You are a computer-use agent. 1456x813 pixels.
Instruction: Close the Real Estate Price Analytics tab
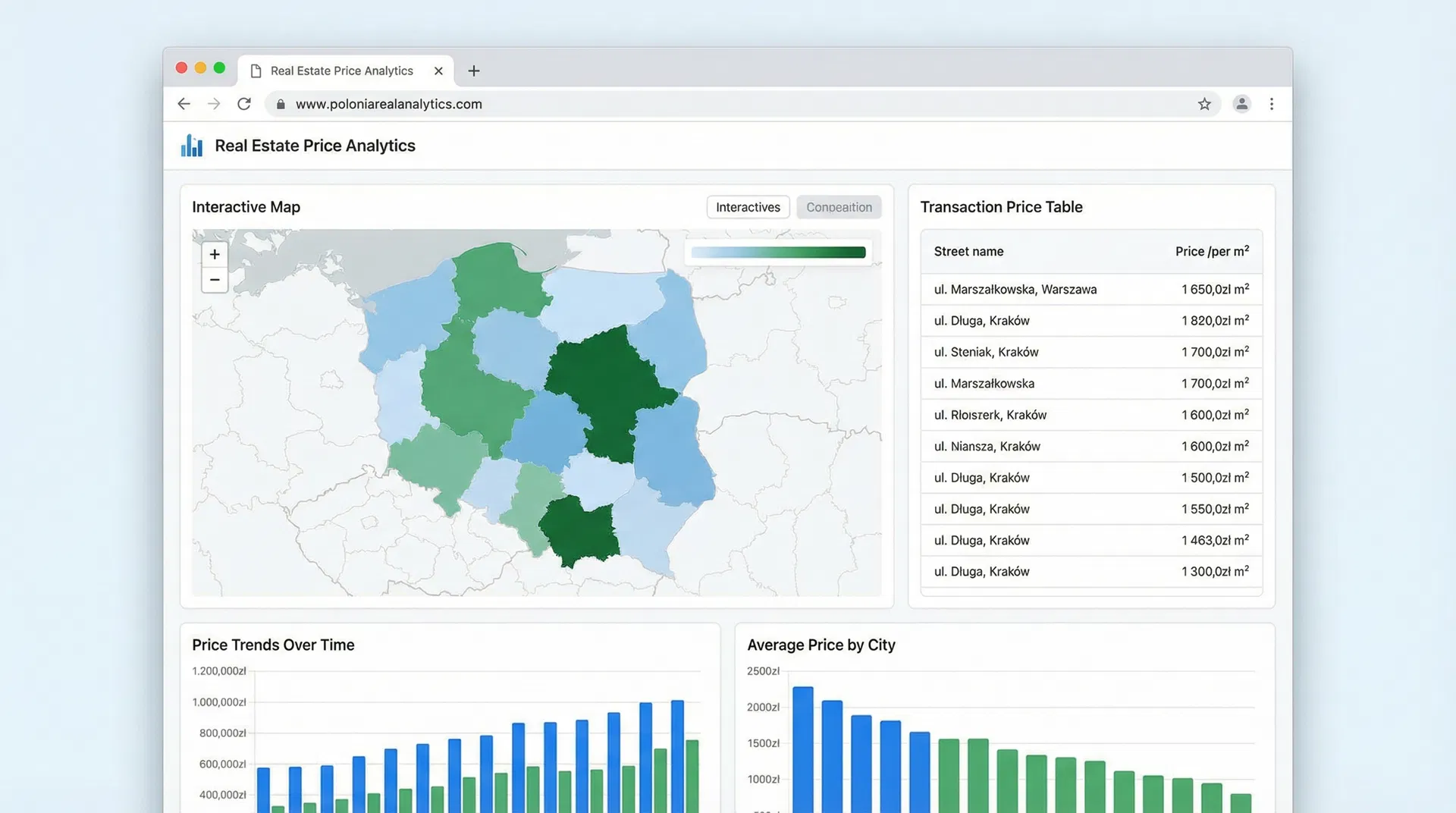(x=438, y=71)
